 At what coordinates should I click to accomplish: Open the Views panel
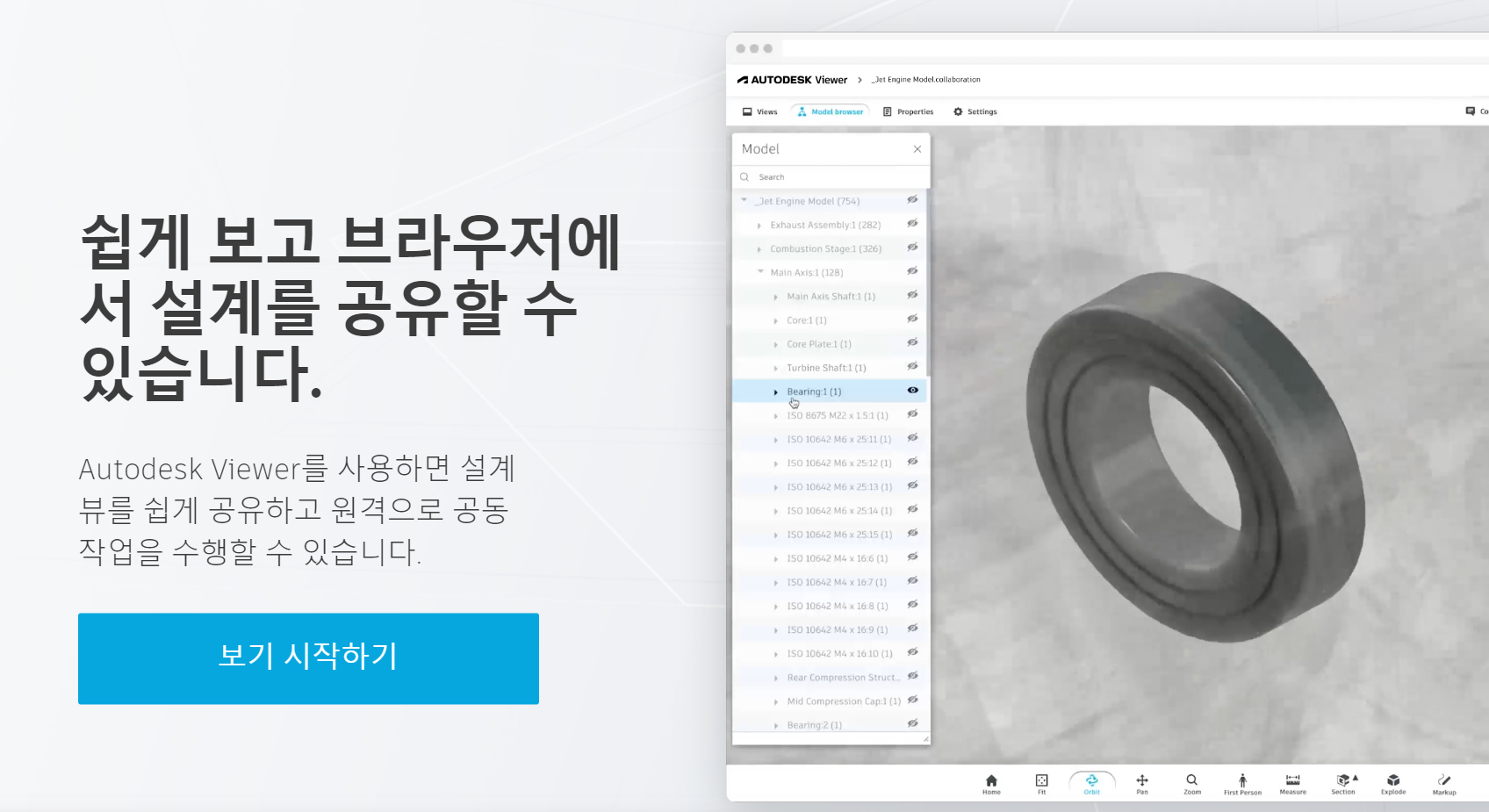coord(759,111)
